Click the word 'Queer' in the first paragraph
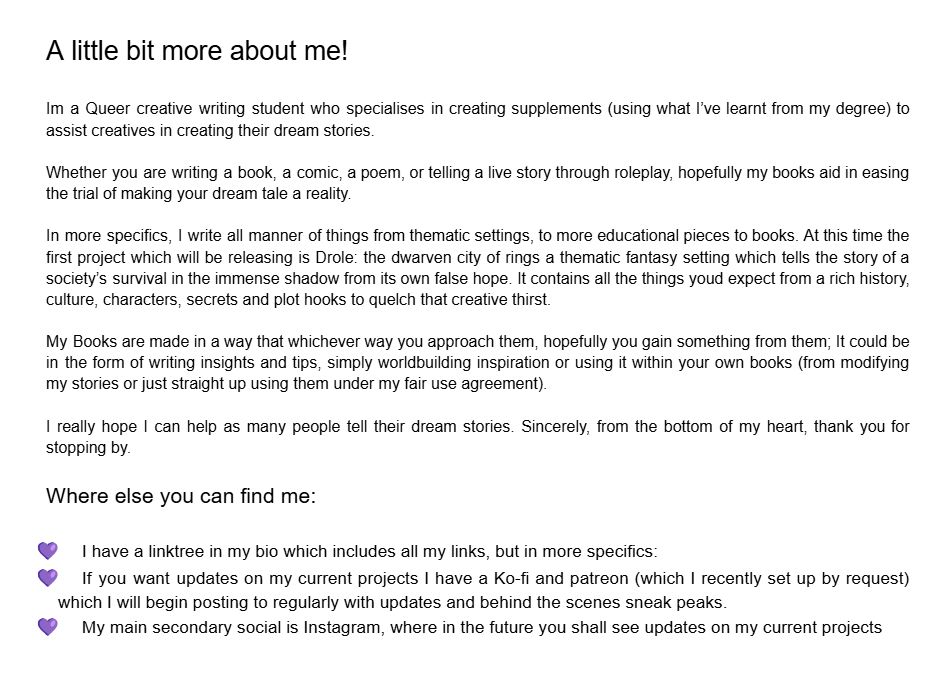 (107, 109)
